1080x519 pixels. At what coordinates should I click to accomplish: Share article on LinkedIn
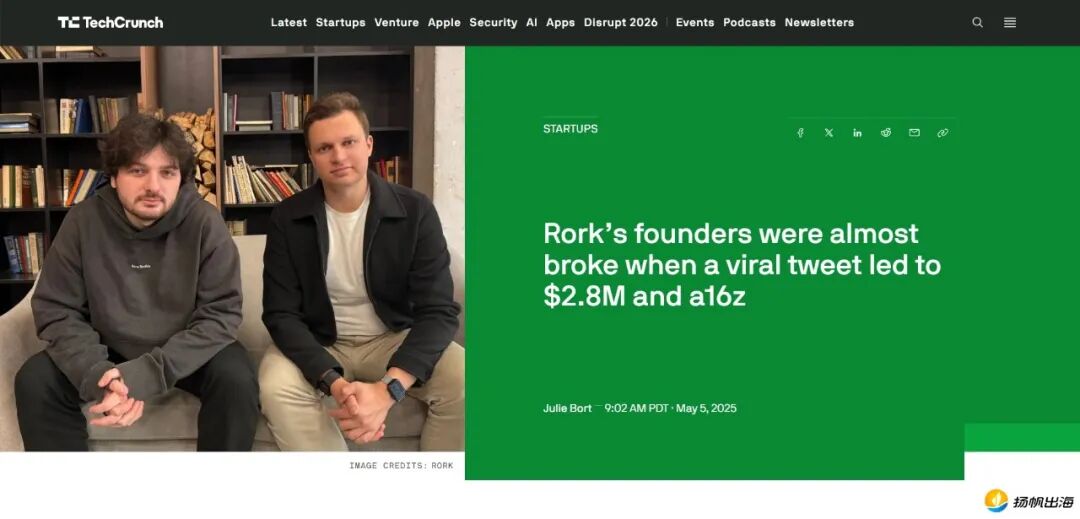pos(857,133)
